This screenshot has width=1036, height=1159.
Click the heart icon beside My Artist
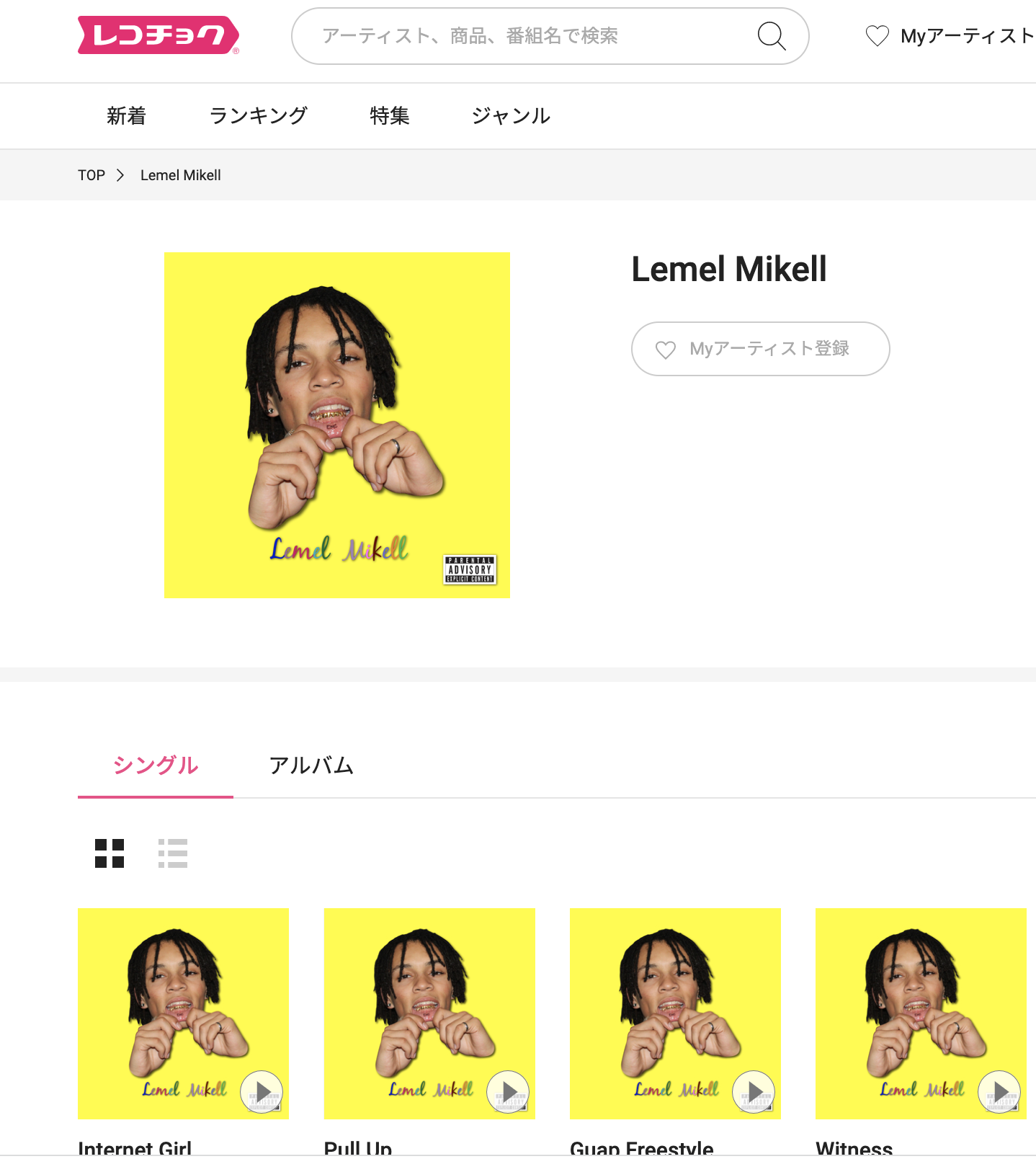click(877, 35)
